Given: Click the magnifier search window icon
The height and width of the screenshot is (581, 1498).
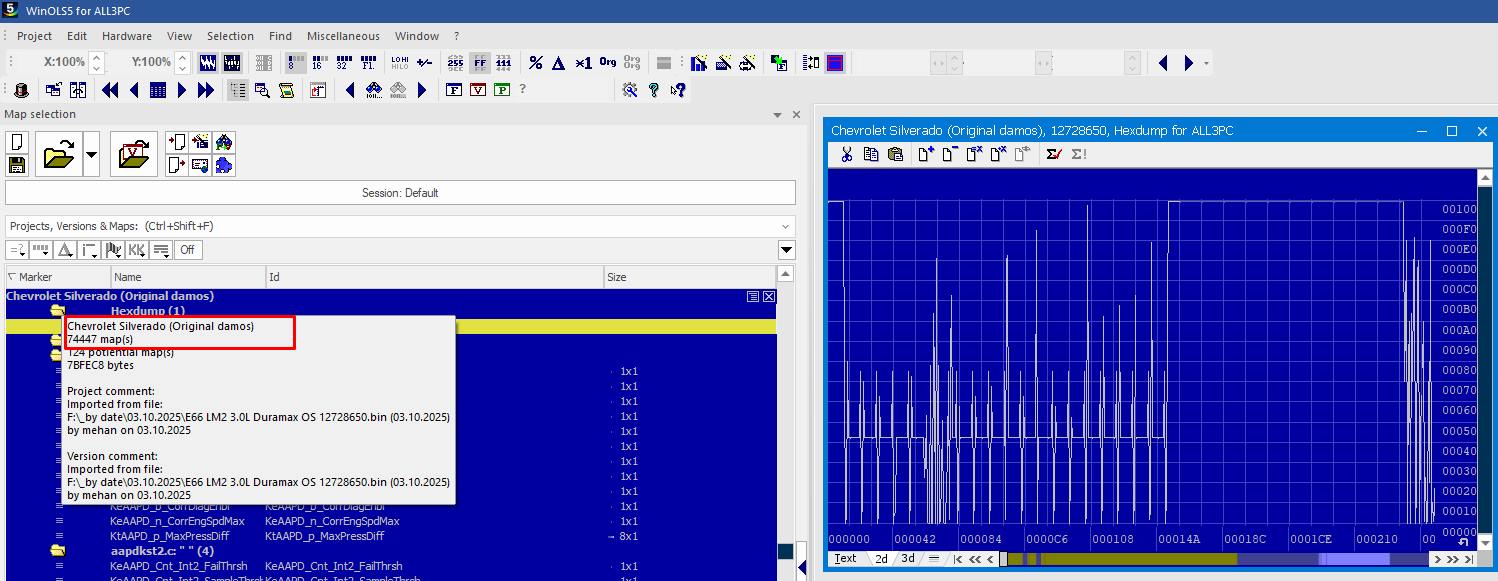Looking at the screenshot, I should pyautogui.click(x=262, y=90).
